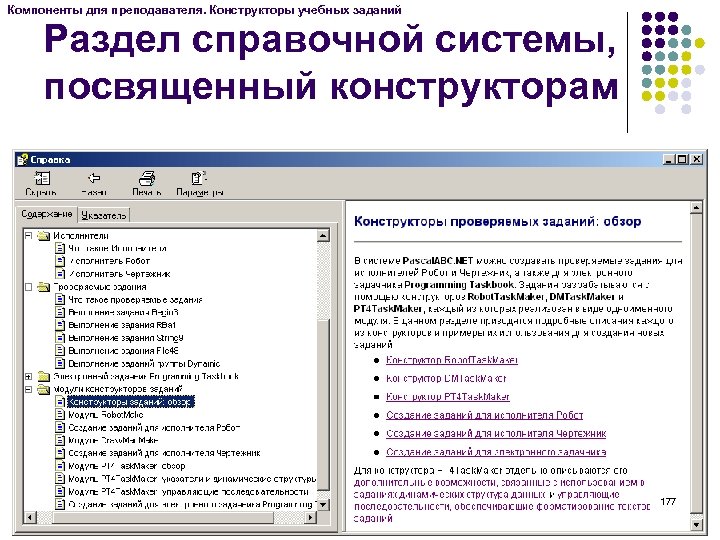The width and height of the screenshot is (720, 540).
Task: Open the Конструктор RobotTaskMaker link
Action: [452, 360]
